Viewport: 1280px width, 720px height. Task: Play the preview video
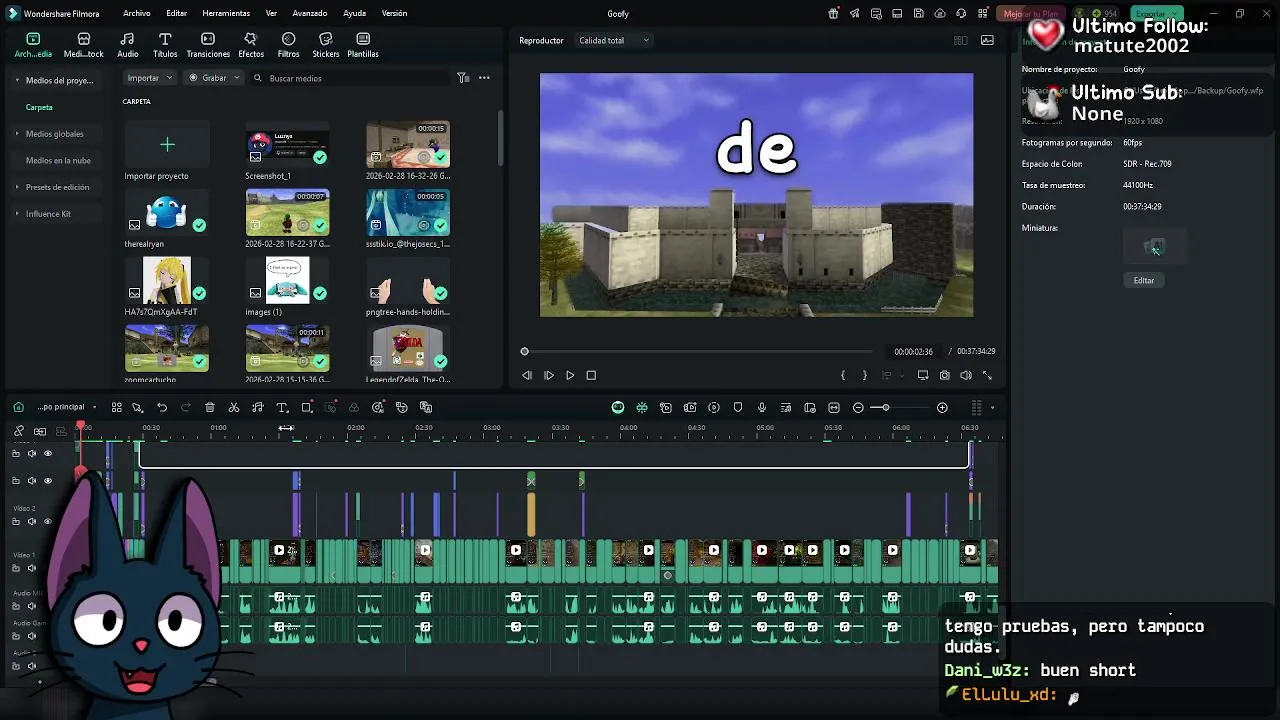[570, 375]
